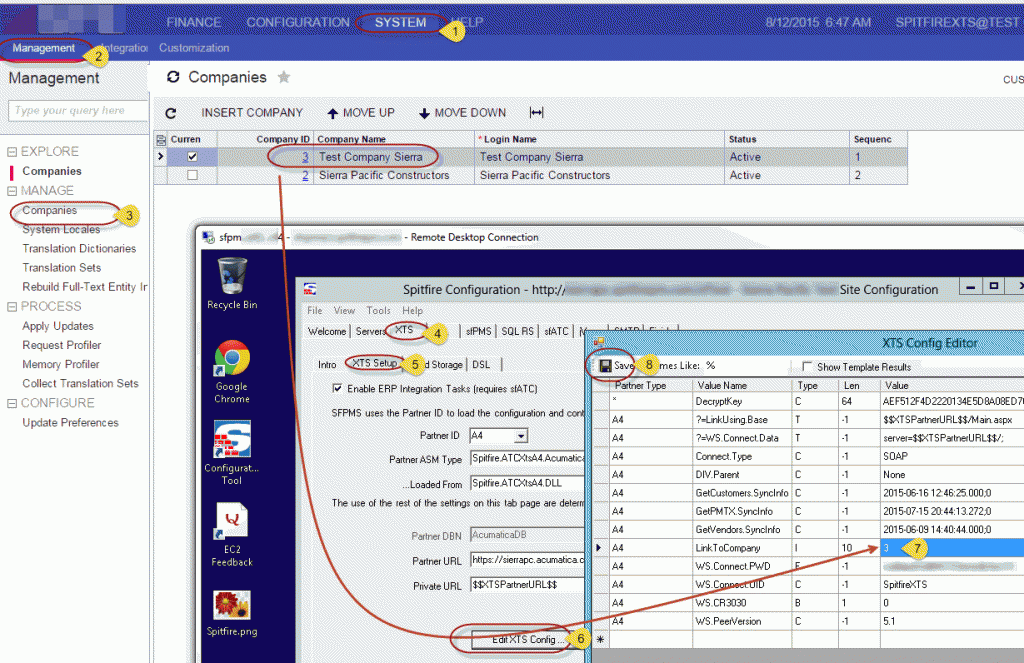The height and width of the screenshot is (663, 1024).
Task: Open System Locales in sidebar
Action: pos(61,229)
